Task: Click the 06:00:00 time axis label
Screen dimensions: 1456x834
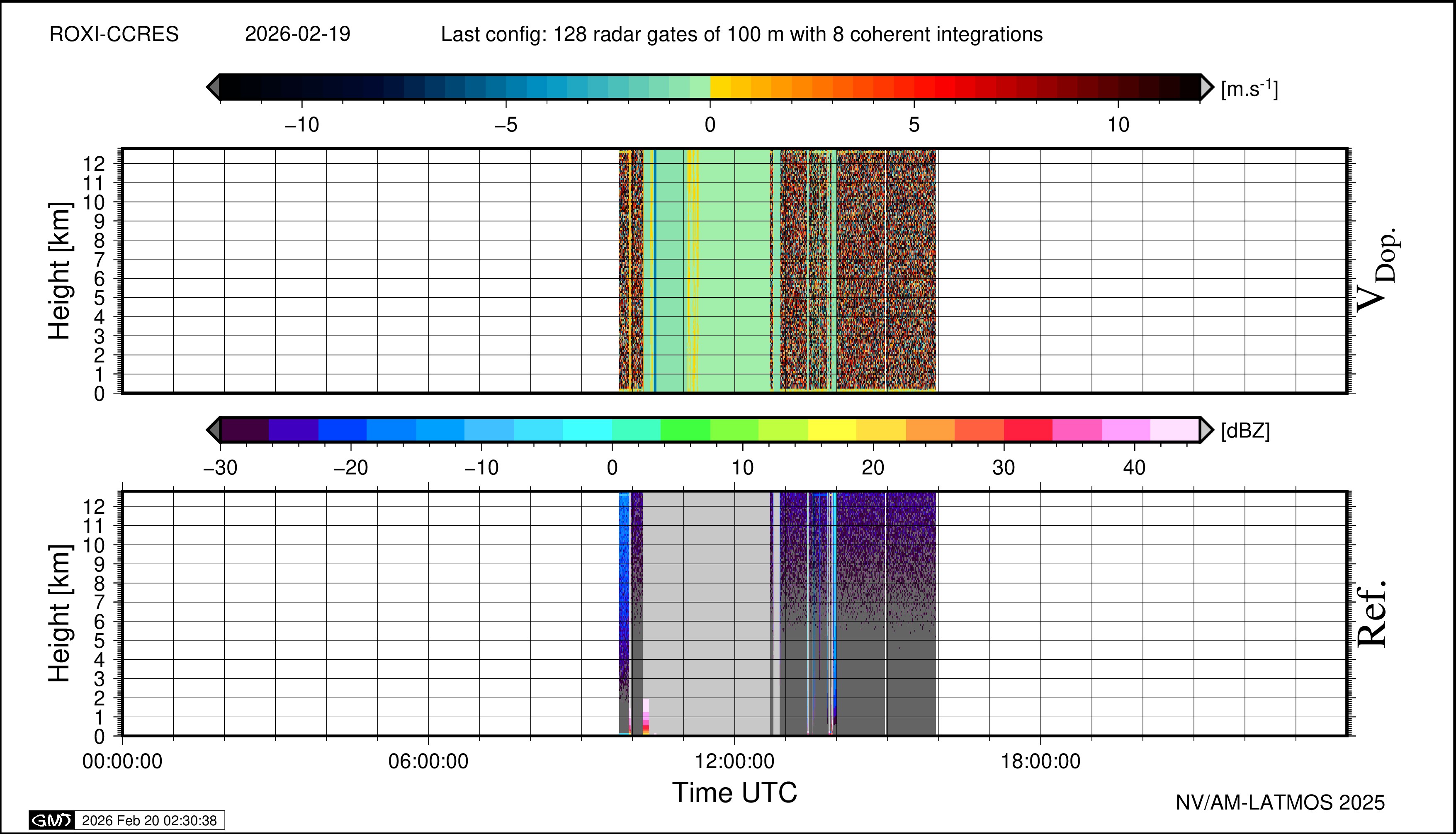Action: tap(428, 761)
